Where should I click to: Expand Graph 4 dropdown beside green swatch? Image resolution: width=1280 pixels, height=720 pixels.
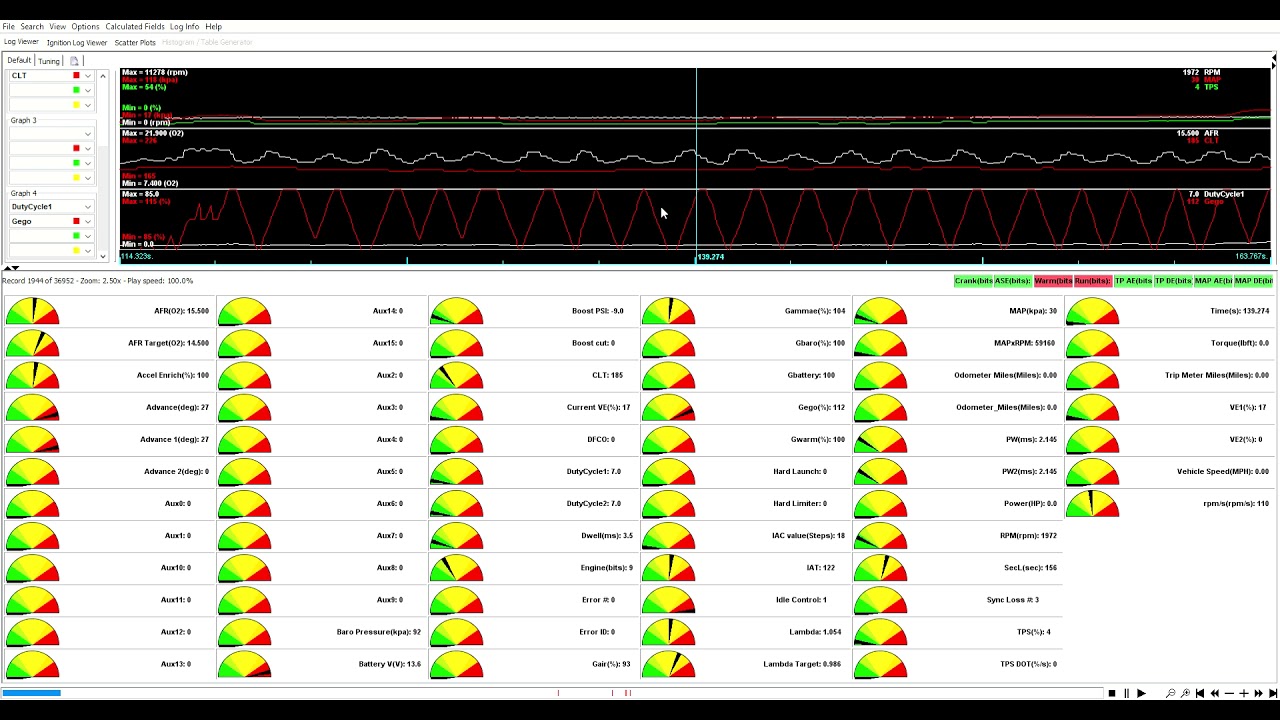[88, 236]
